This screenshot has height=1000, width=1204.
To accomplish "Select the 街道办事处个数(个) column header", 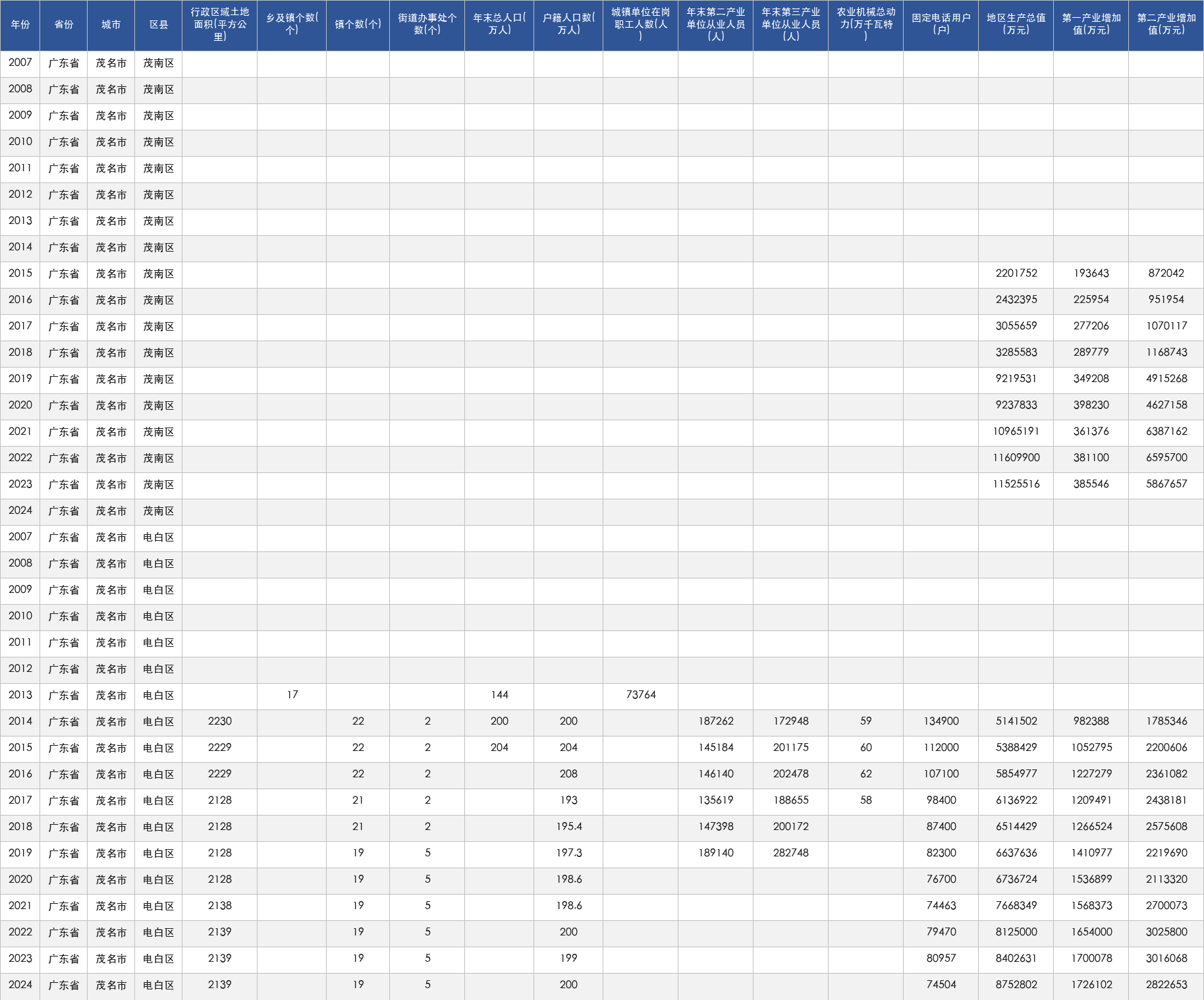I will pos(427,25).
